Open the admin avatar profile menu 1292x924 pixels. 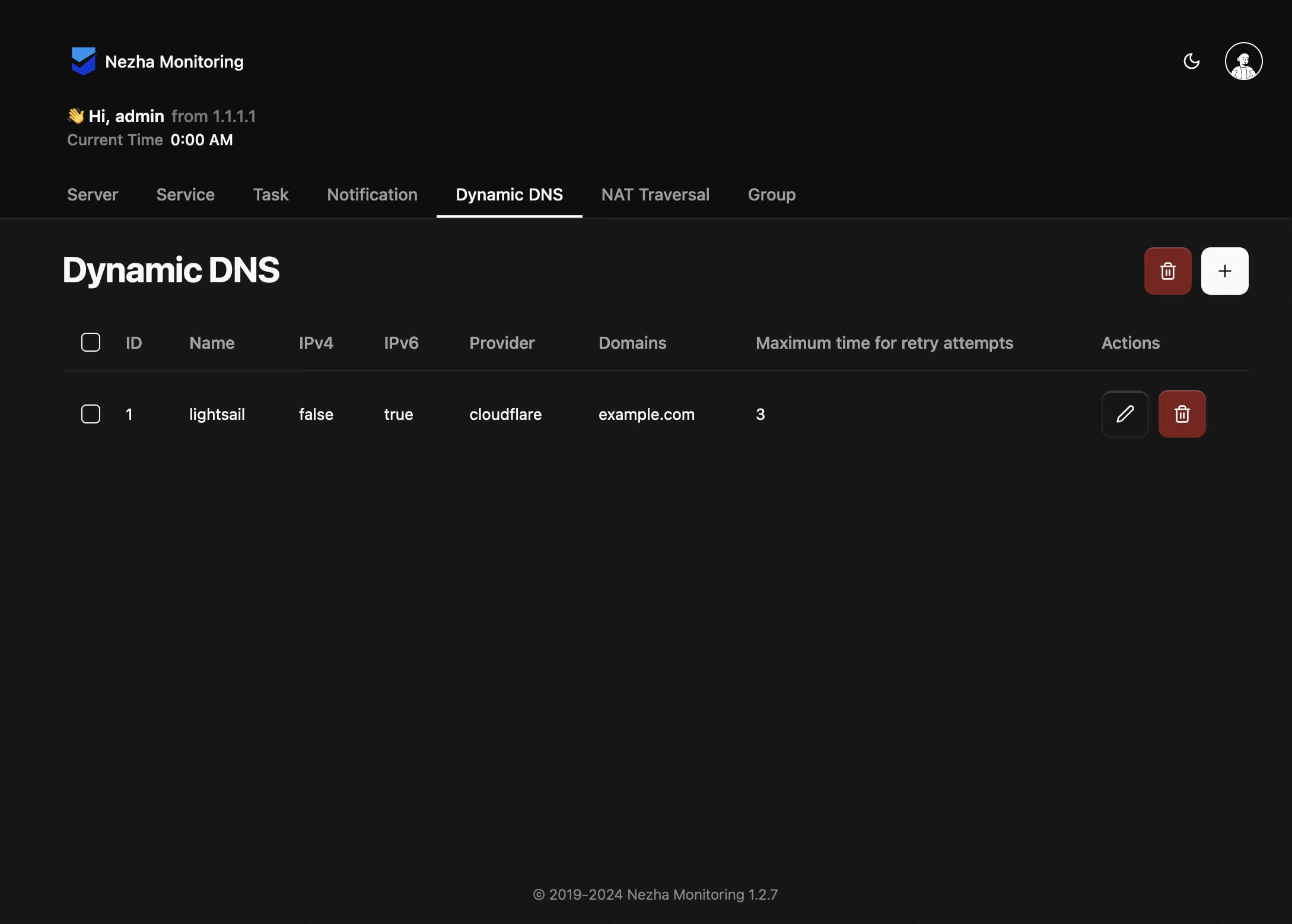pos(1243,61)
